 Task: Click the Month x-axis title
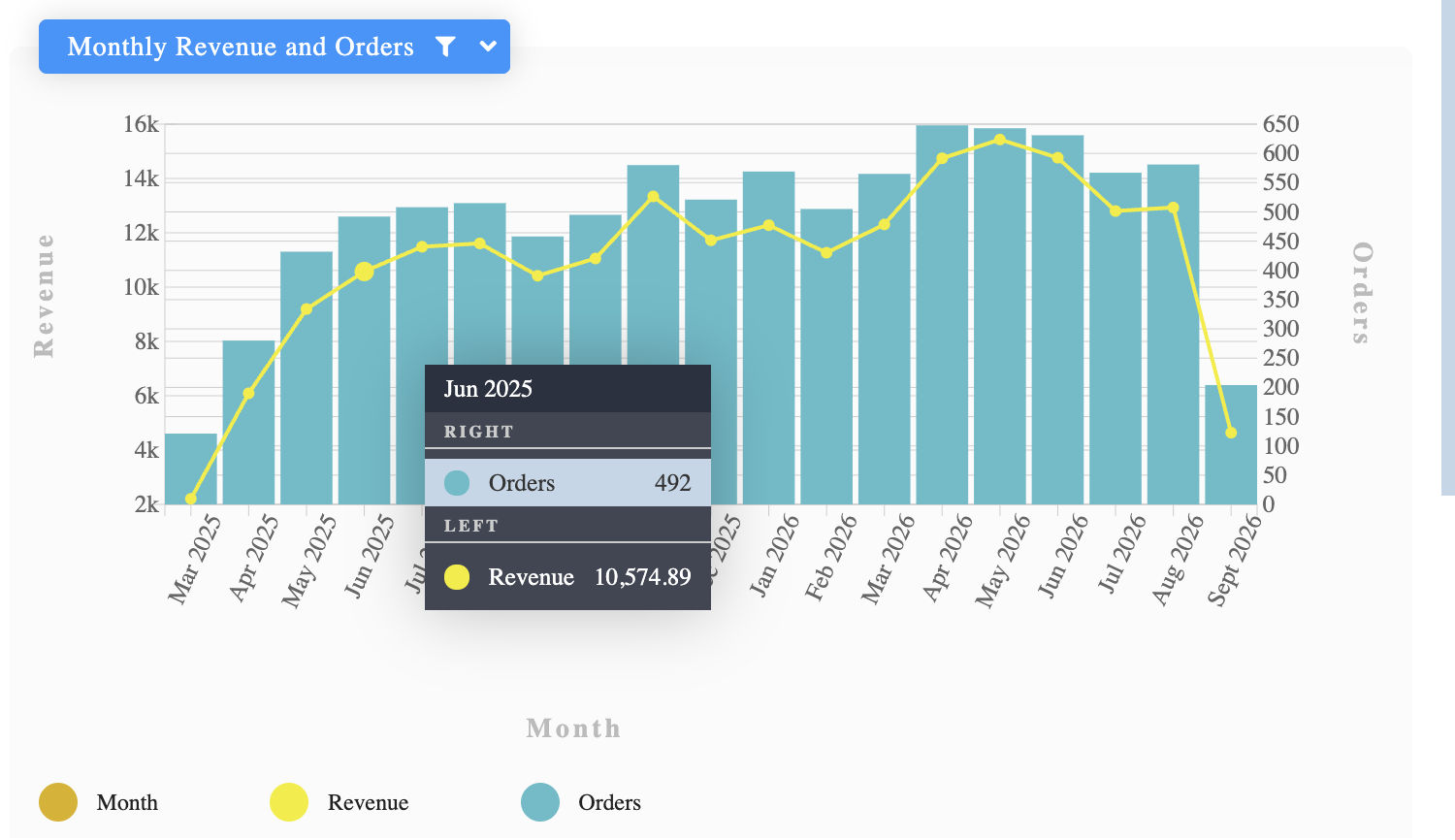click(573, 728)
